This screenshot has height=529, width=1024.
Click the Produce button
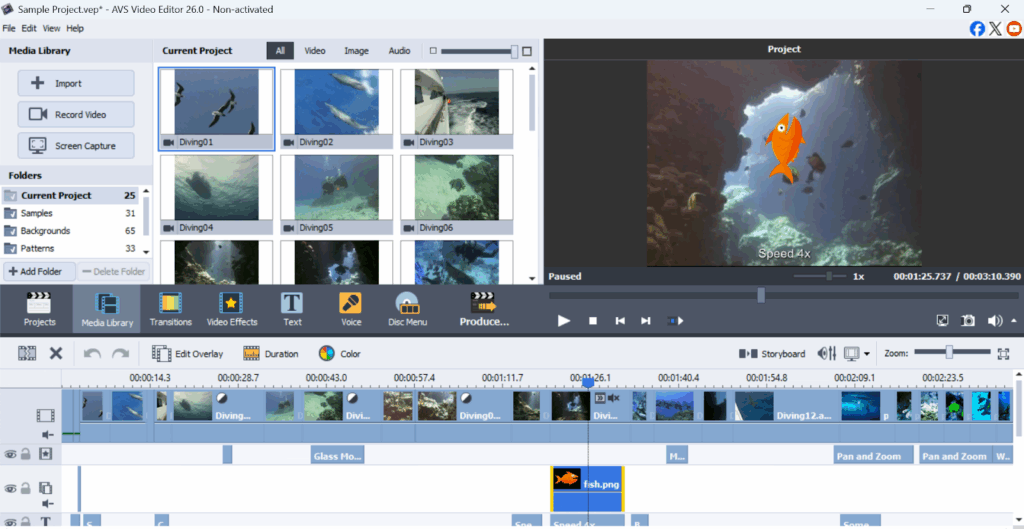point(484,309)
